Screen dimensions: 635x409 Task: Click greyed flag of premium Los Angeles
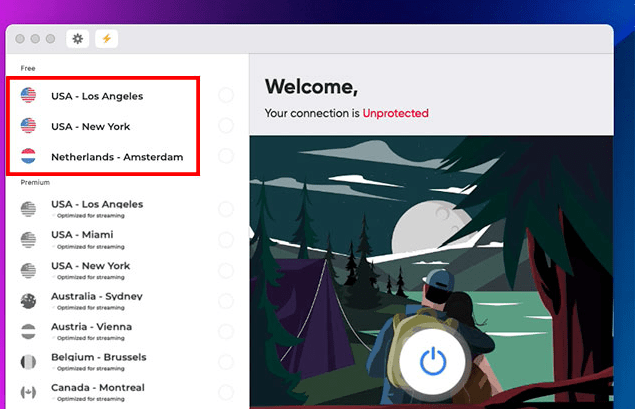pyautogui.click(x=28, y=209)
